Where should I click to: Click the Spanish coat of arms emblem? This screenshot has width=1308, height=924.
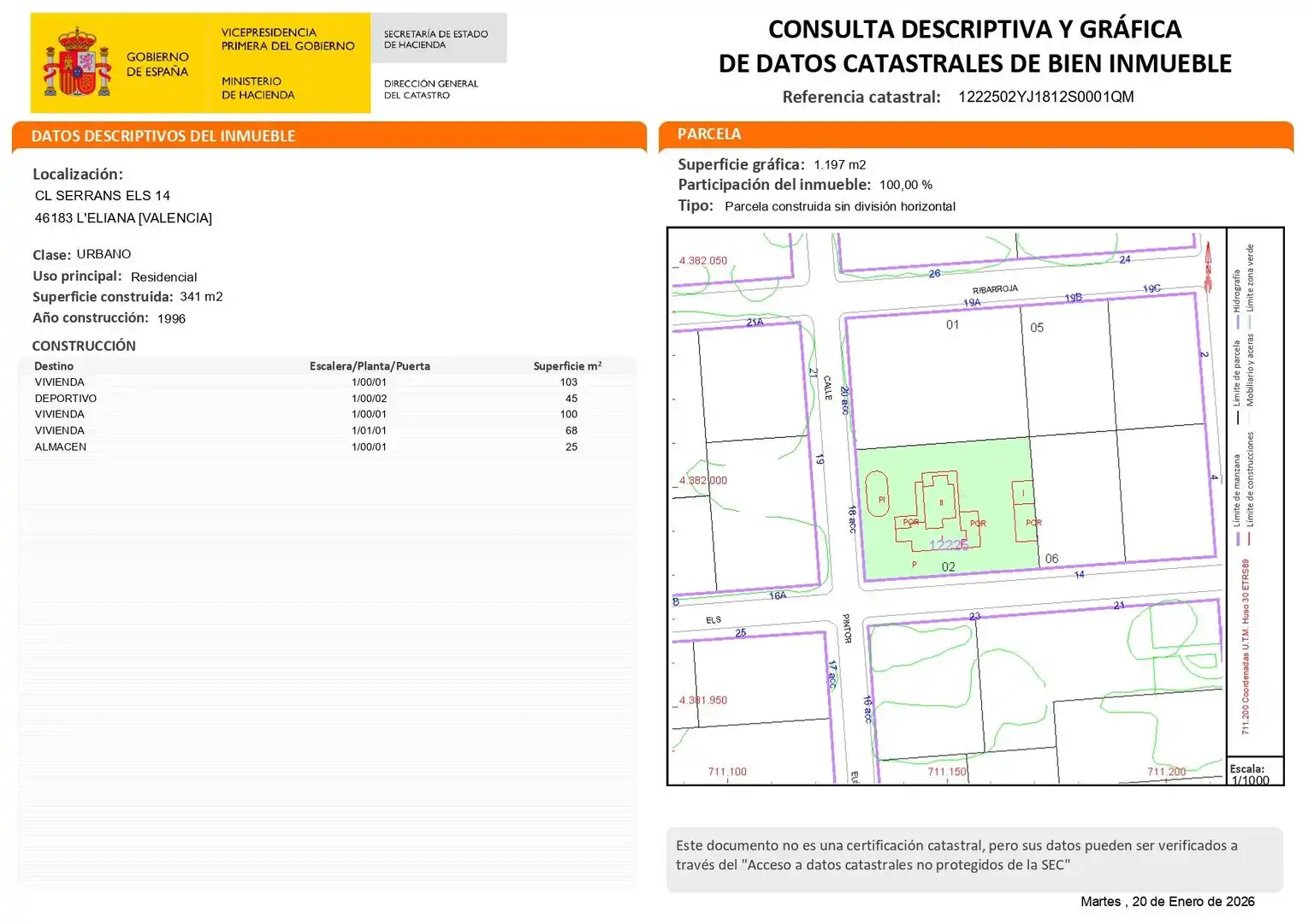pos(77,62)
